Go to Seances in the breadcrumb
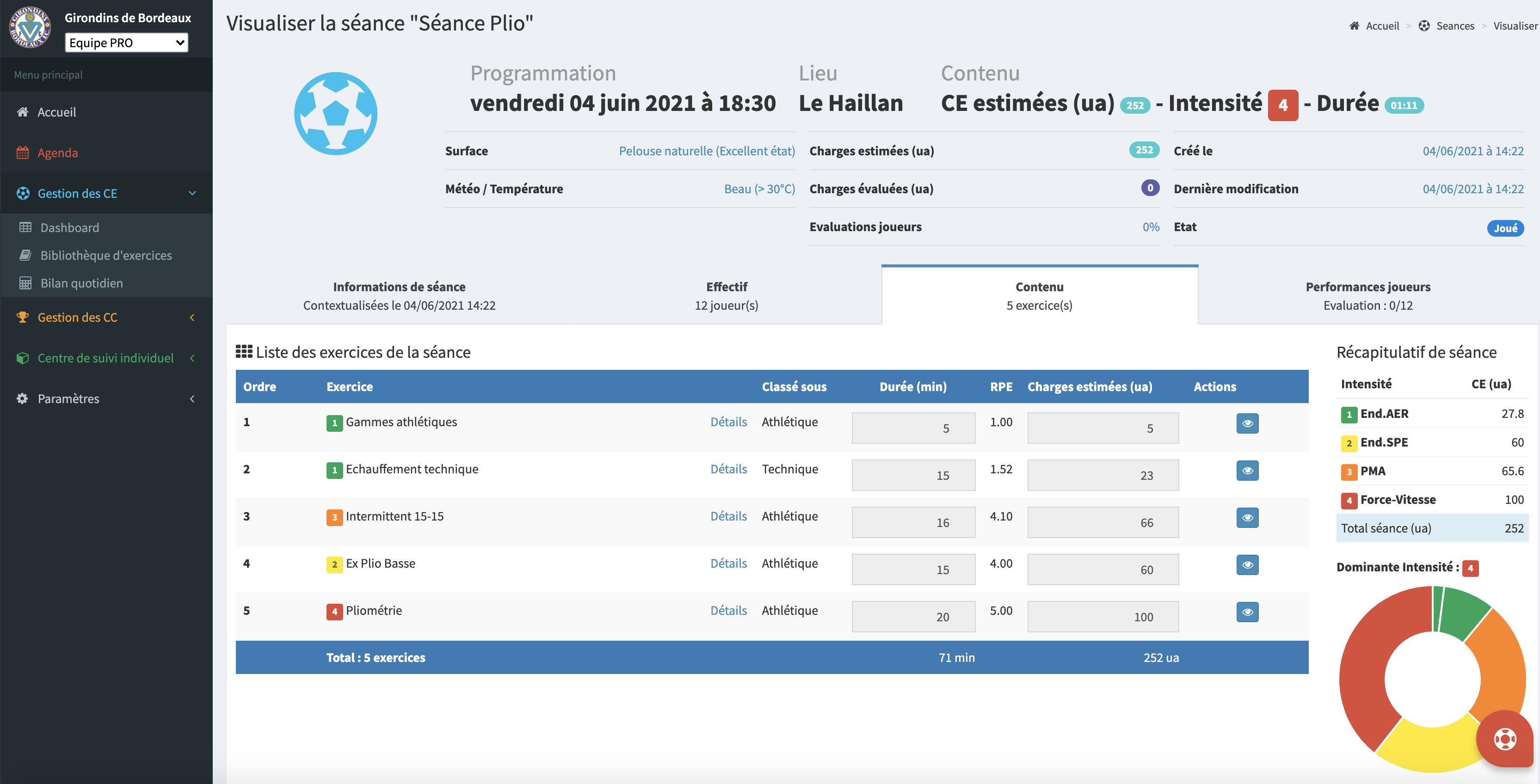 coord(1454,26)
